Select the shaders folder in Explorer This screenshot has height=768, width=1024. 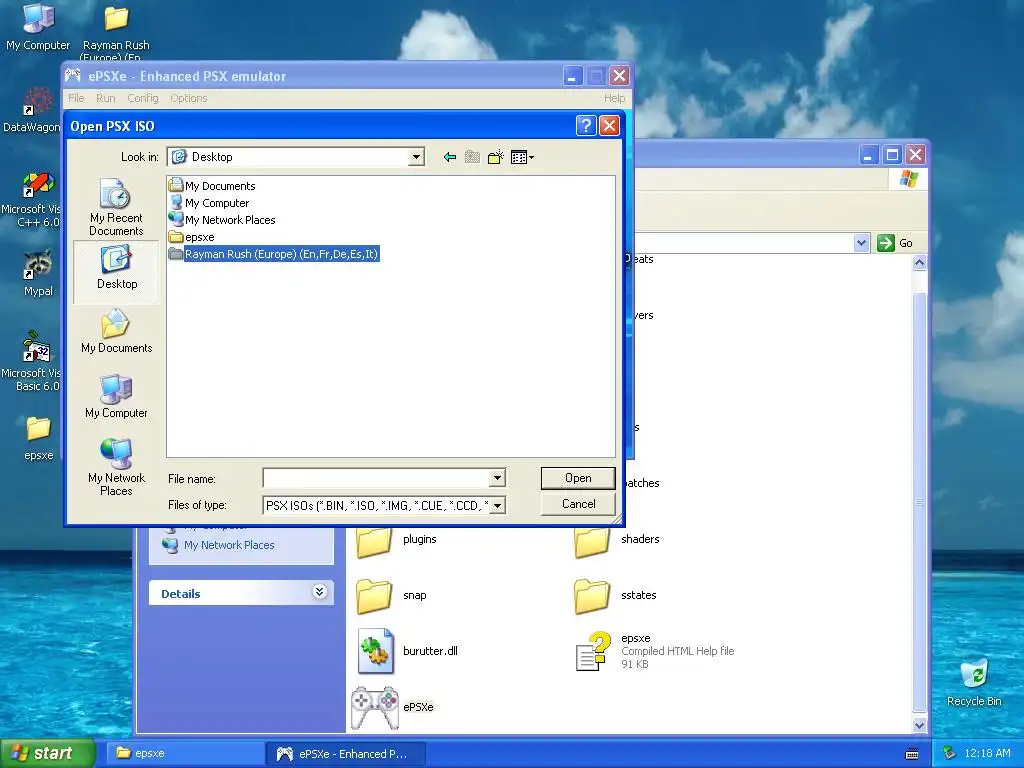[x=617, y=539]
